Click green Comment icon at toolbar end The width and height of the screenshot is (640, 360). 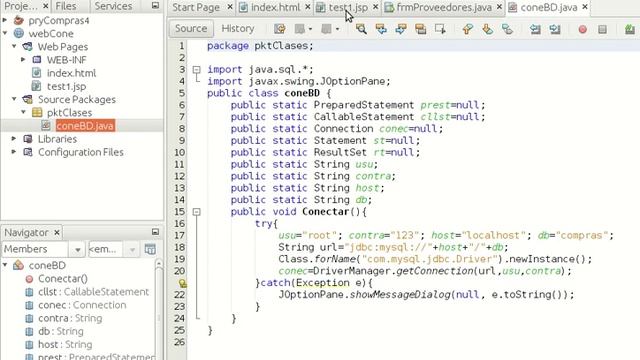coord(630,29)
